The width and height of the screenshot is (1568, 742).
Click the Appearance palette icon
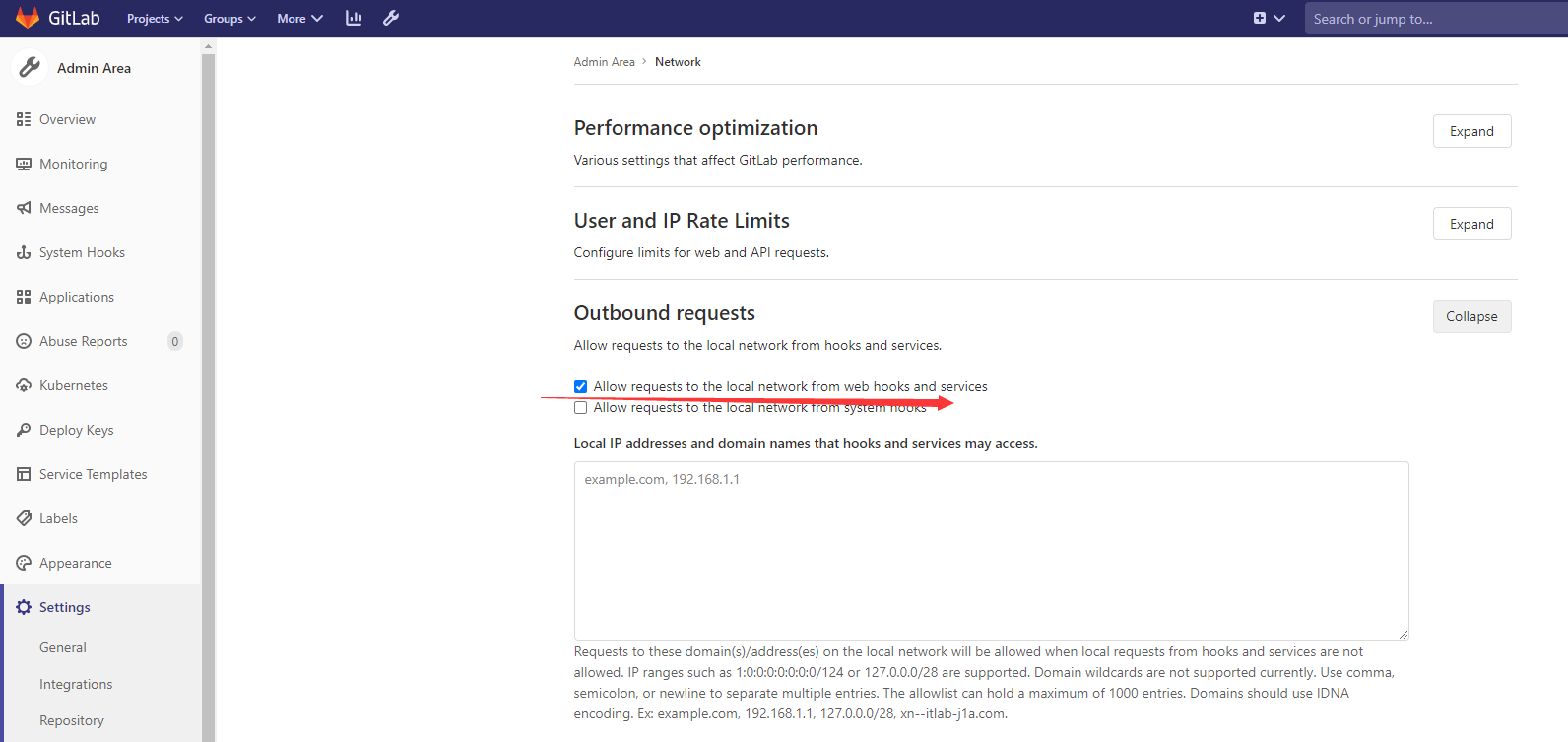(24, 563)
